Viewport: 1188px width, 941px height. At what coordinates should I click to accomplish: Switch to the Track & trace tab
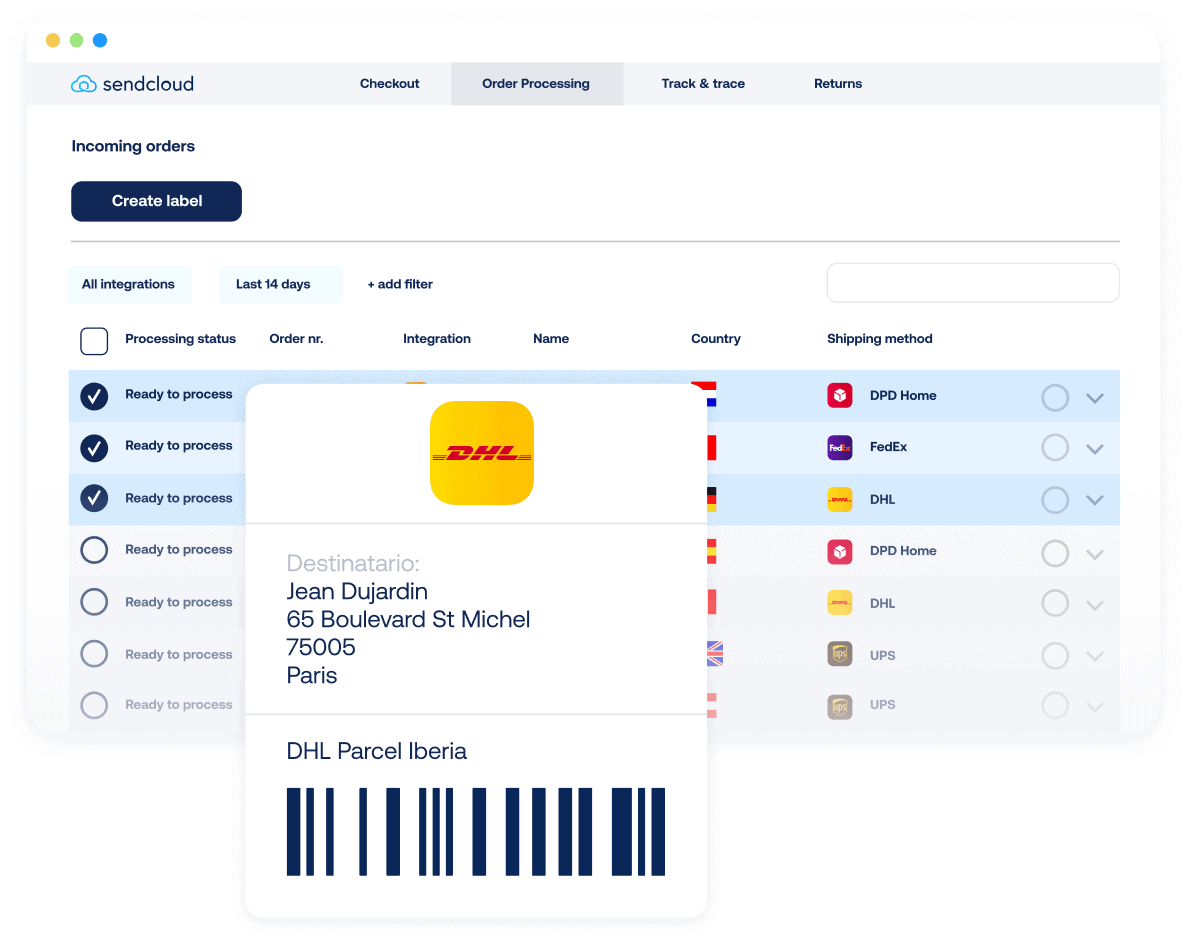[x=703, y=84]
